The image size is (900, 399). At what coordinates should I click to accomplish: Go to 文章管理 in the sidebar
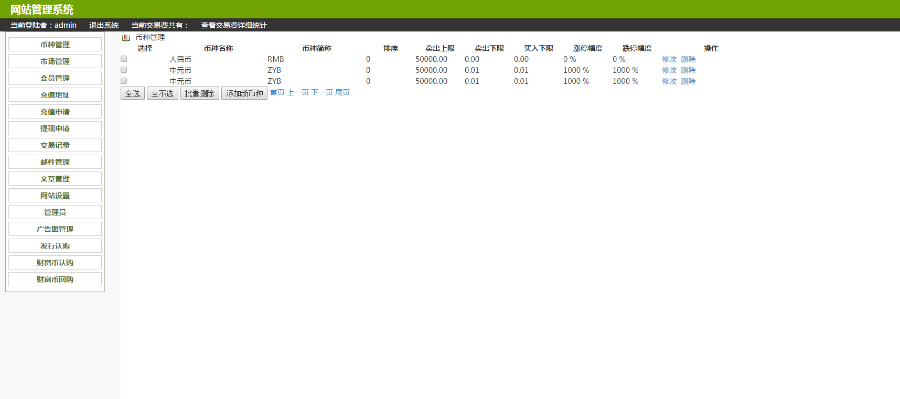click(55, 179)
